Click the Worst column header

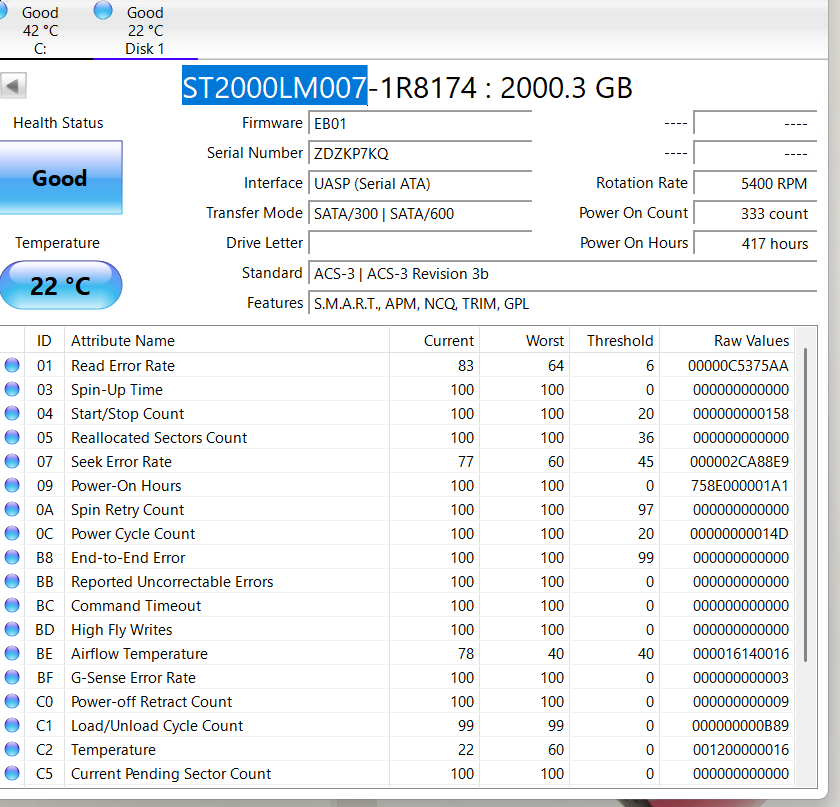(524, 340)
